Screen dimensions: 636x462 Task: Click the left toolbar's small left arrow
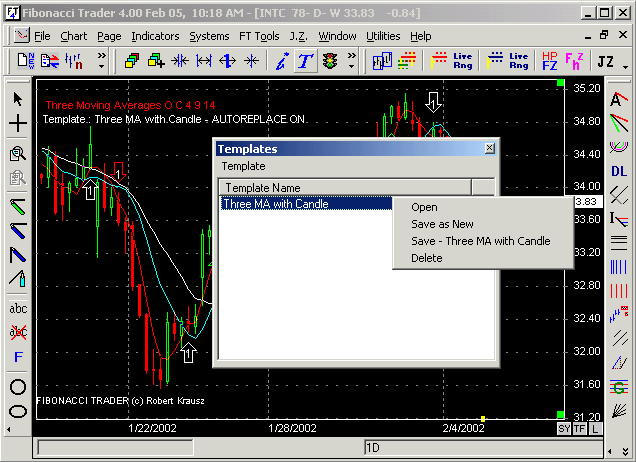coord(9,429)
